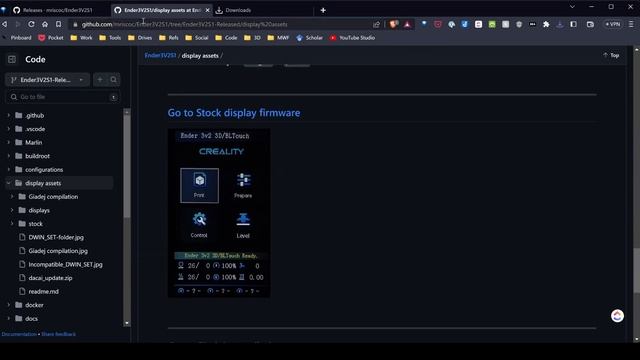Open Incompatible_DWIN_SET.jpg file
The image size is (640, 360).
(65, 264)
